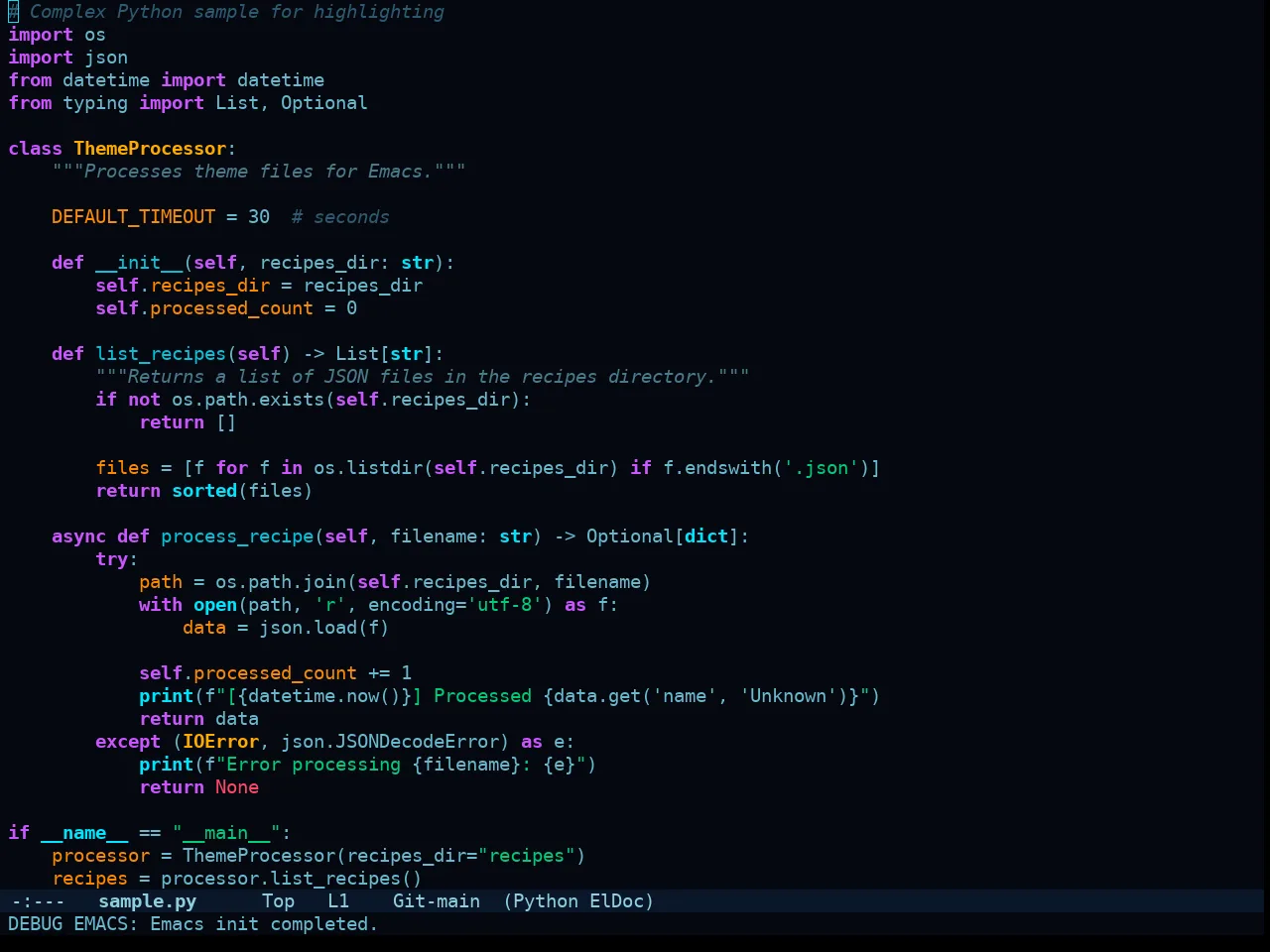Click the IOError exception name
The width and height of the screenshot is (1270, 952).
click(x=220, y=742)
